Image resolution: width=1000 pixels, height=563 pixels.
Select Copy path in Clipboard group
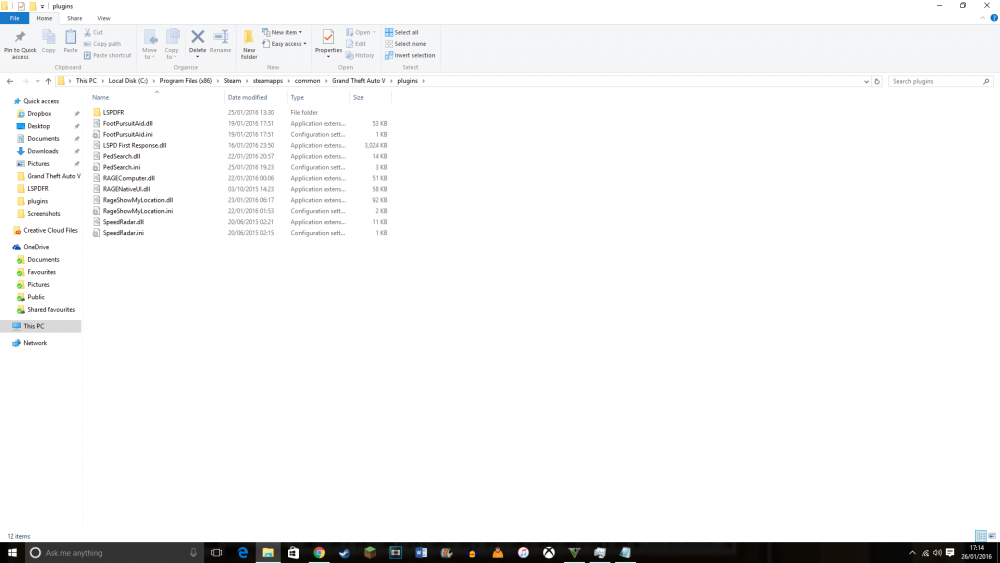[x=102, y=44]
